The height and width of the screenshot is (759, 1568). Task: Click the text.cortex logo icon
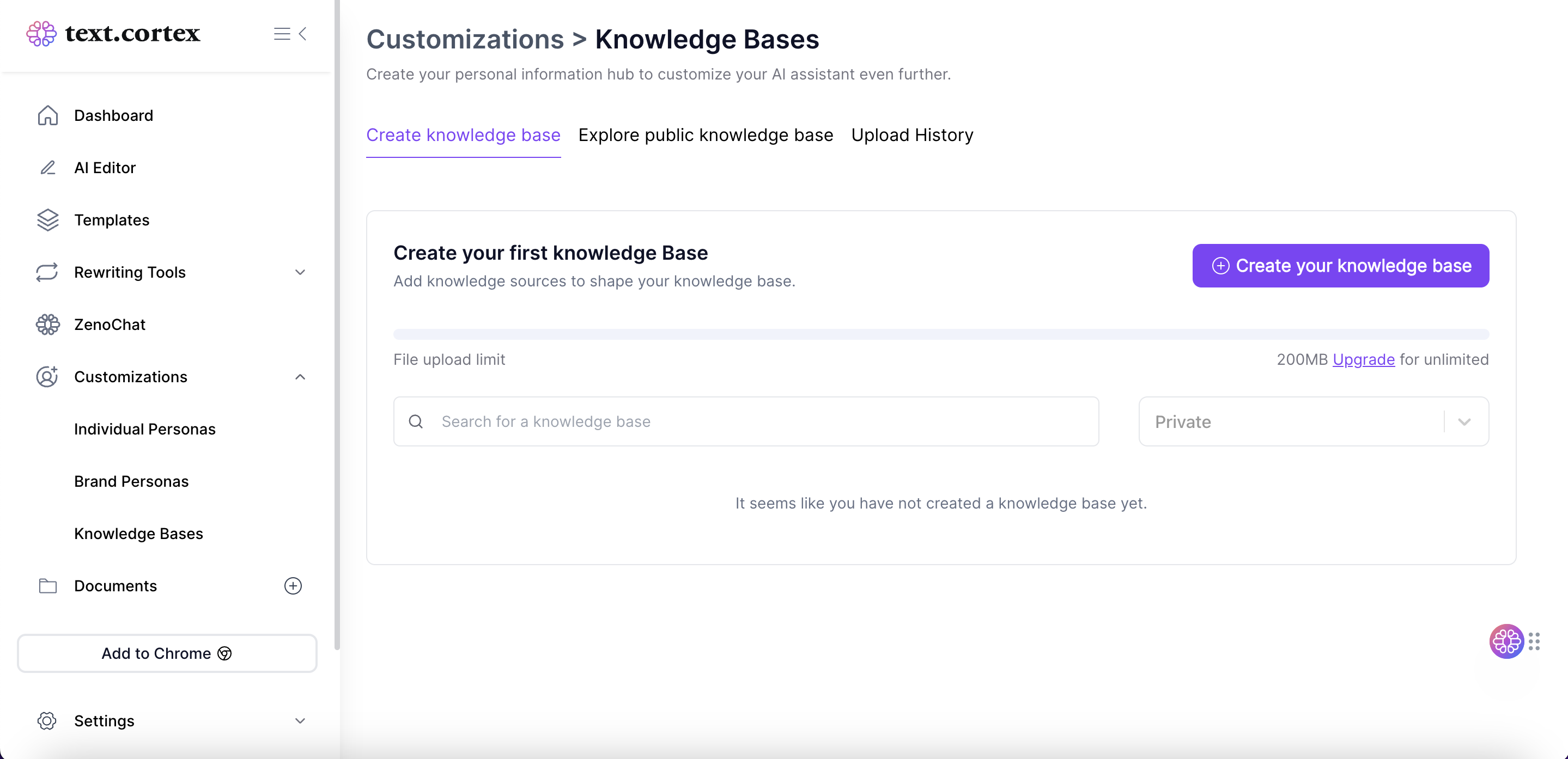41,33
